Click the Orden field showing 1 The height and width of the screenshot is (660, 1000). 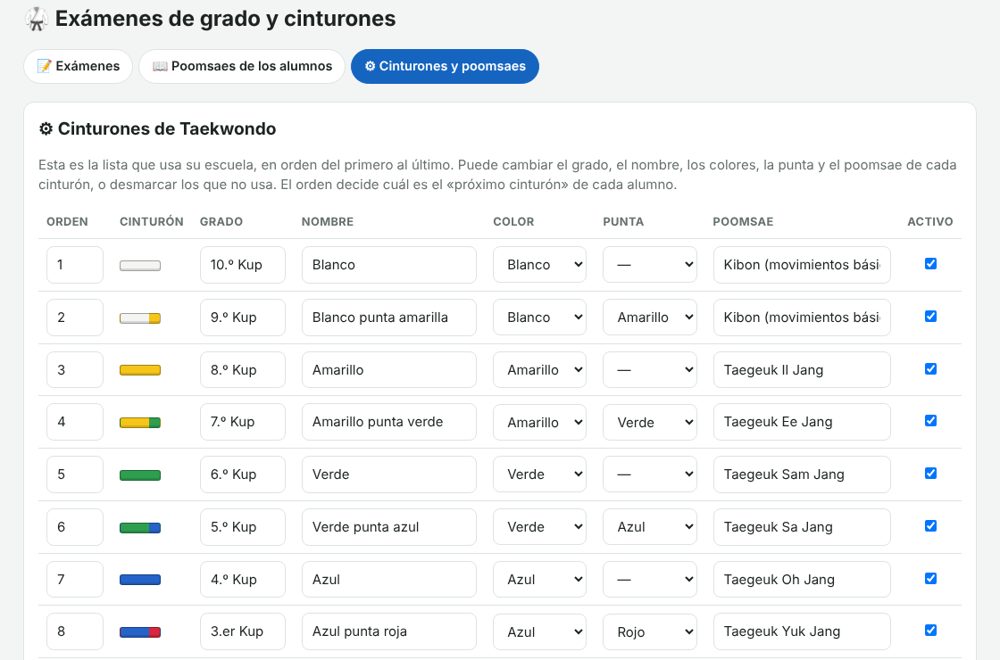point(75,265)
